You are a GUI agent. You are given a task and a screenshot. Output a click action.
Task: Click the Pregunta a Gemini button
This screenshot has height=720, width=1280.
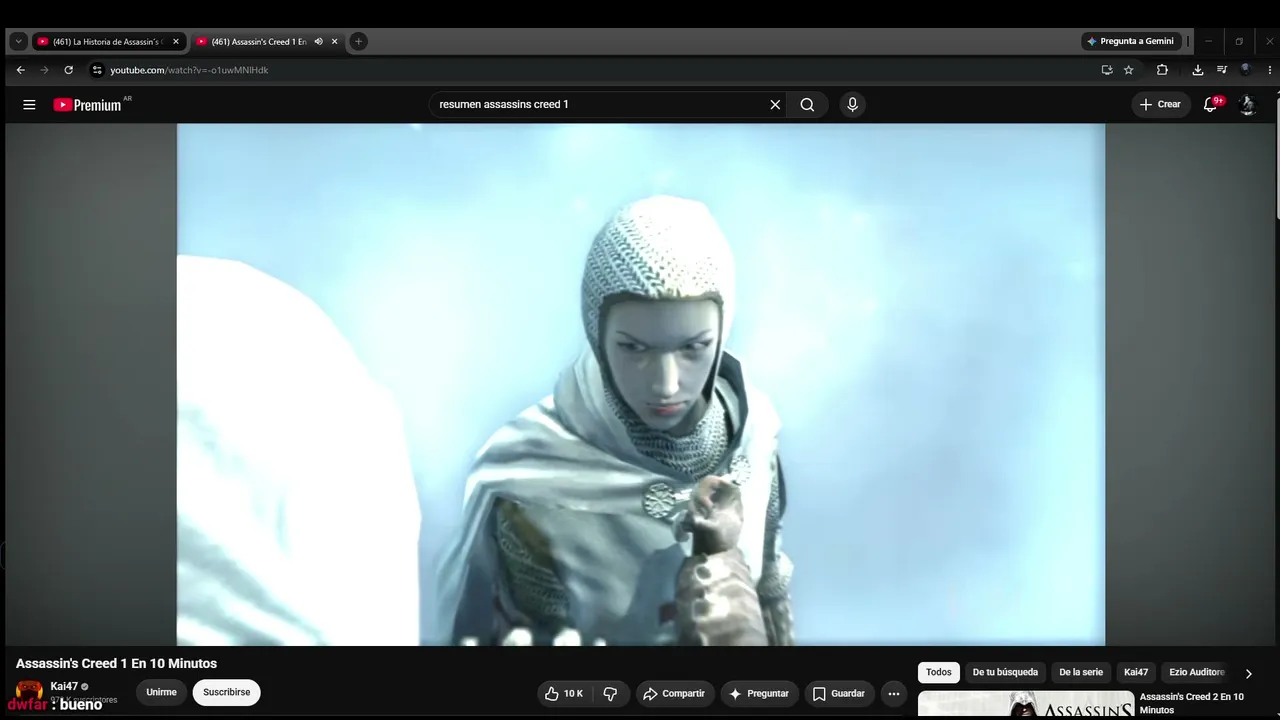(1131, 41)
